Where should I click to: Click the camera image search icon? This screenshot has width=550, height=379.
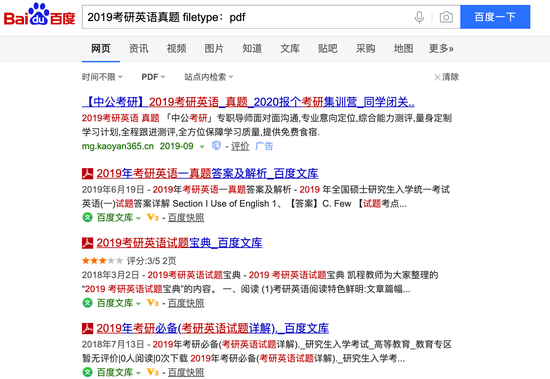(x=446, y=17)
